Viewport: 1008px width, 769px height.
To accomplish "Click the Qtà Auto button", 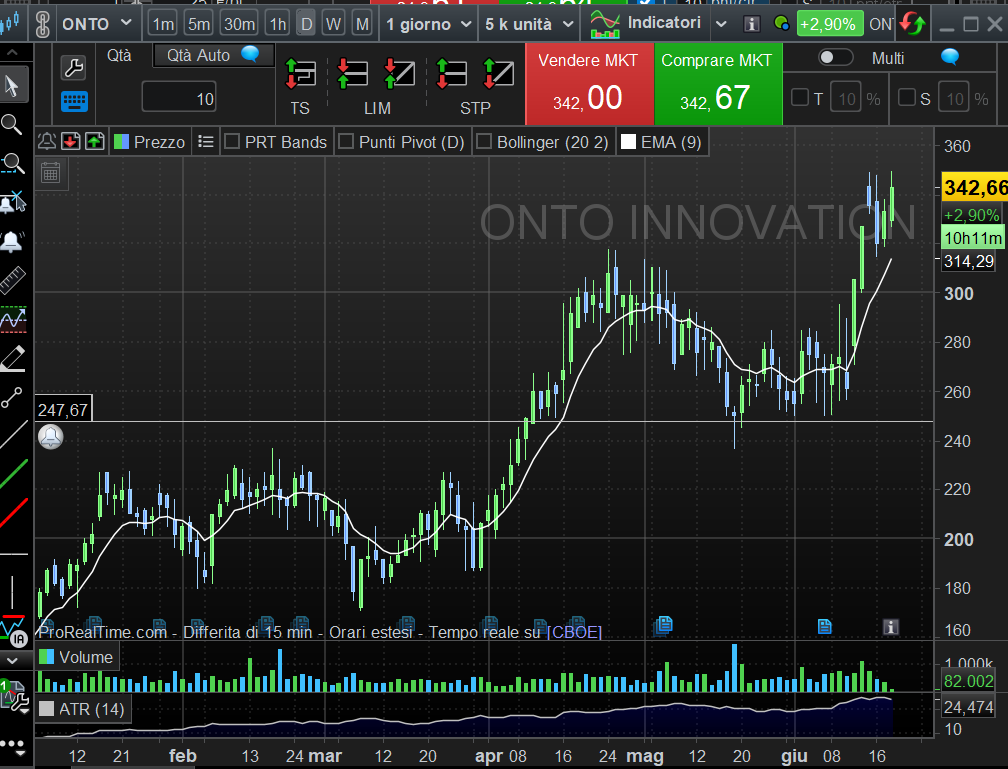I will (x=213, y=55).
